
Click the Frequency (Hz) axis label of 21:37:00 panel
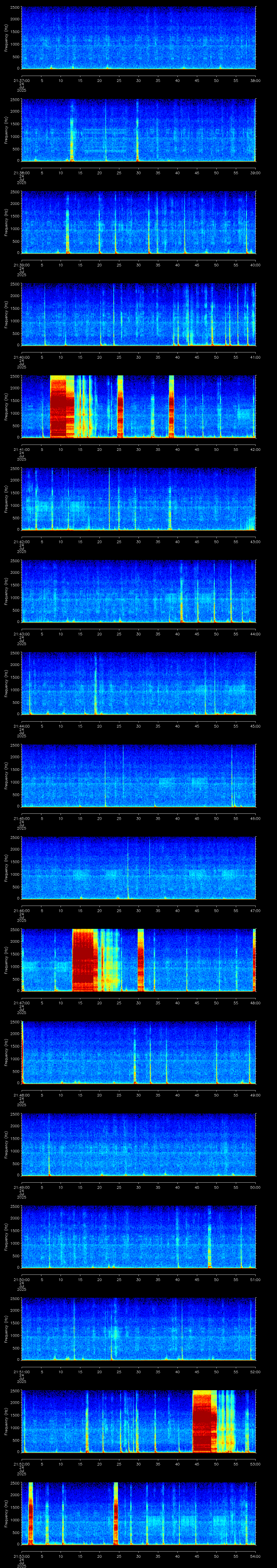(x=6, y=38)
